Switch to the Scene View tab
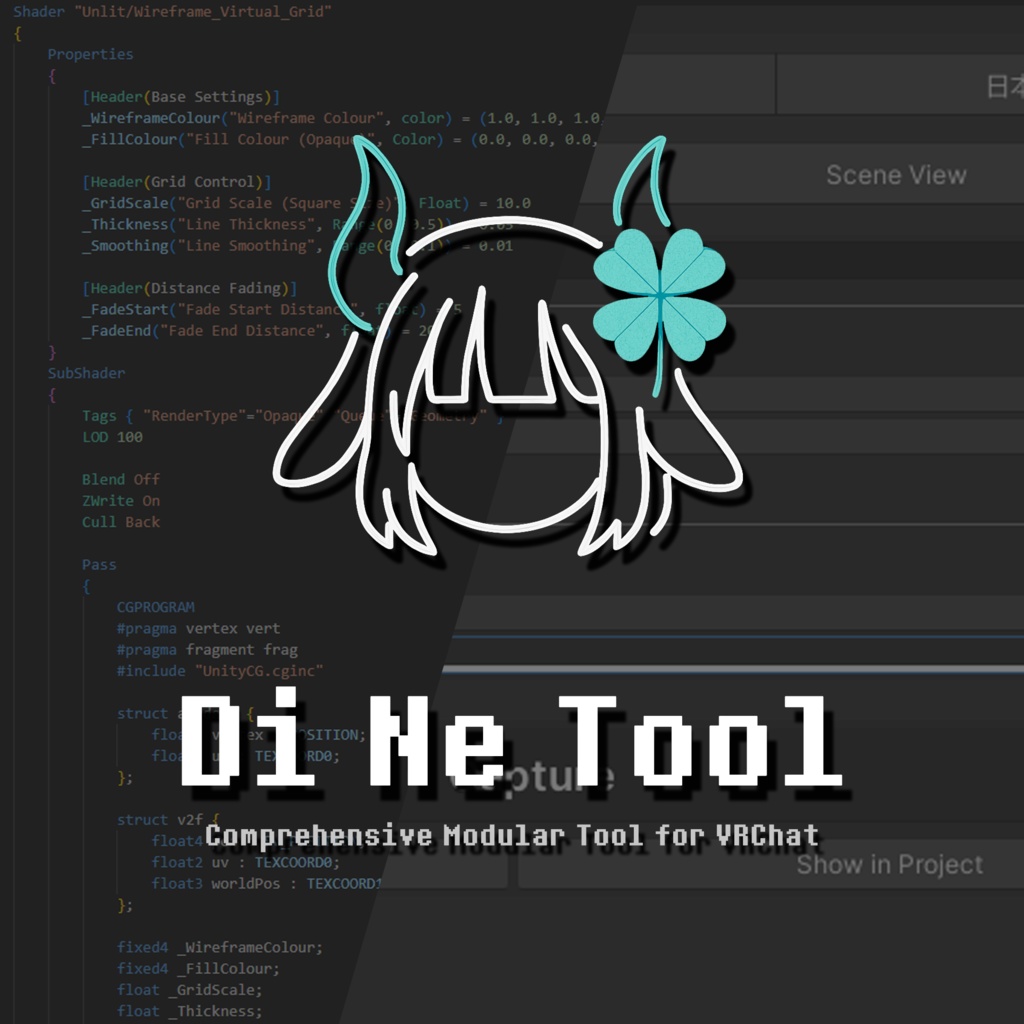 (x=895, y=174)
